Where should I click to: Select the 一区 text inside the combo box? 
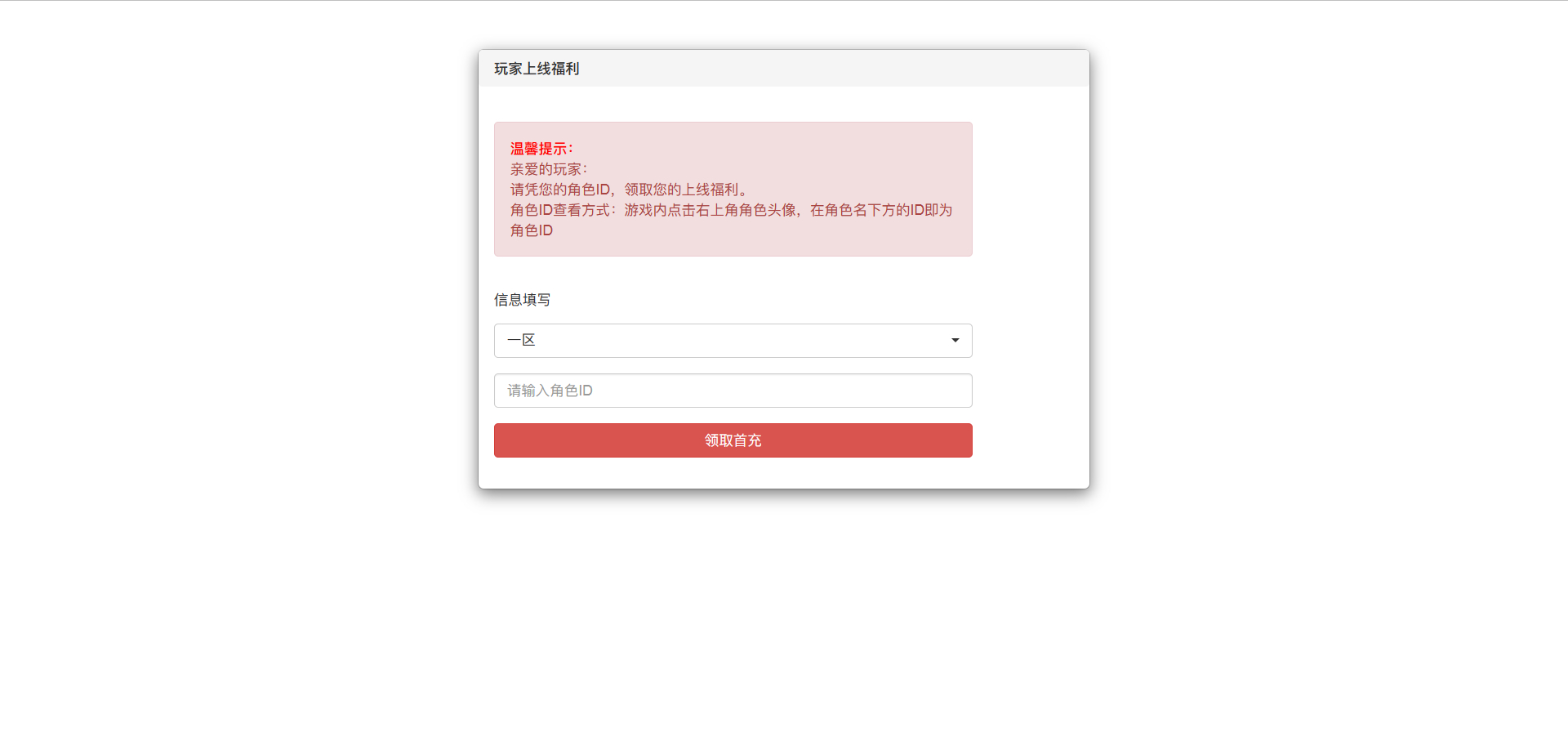(x=521, y=340)
